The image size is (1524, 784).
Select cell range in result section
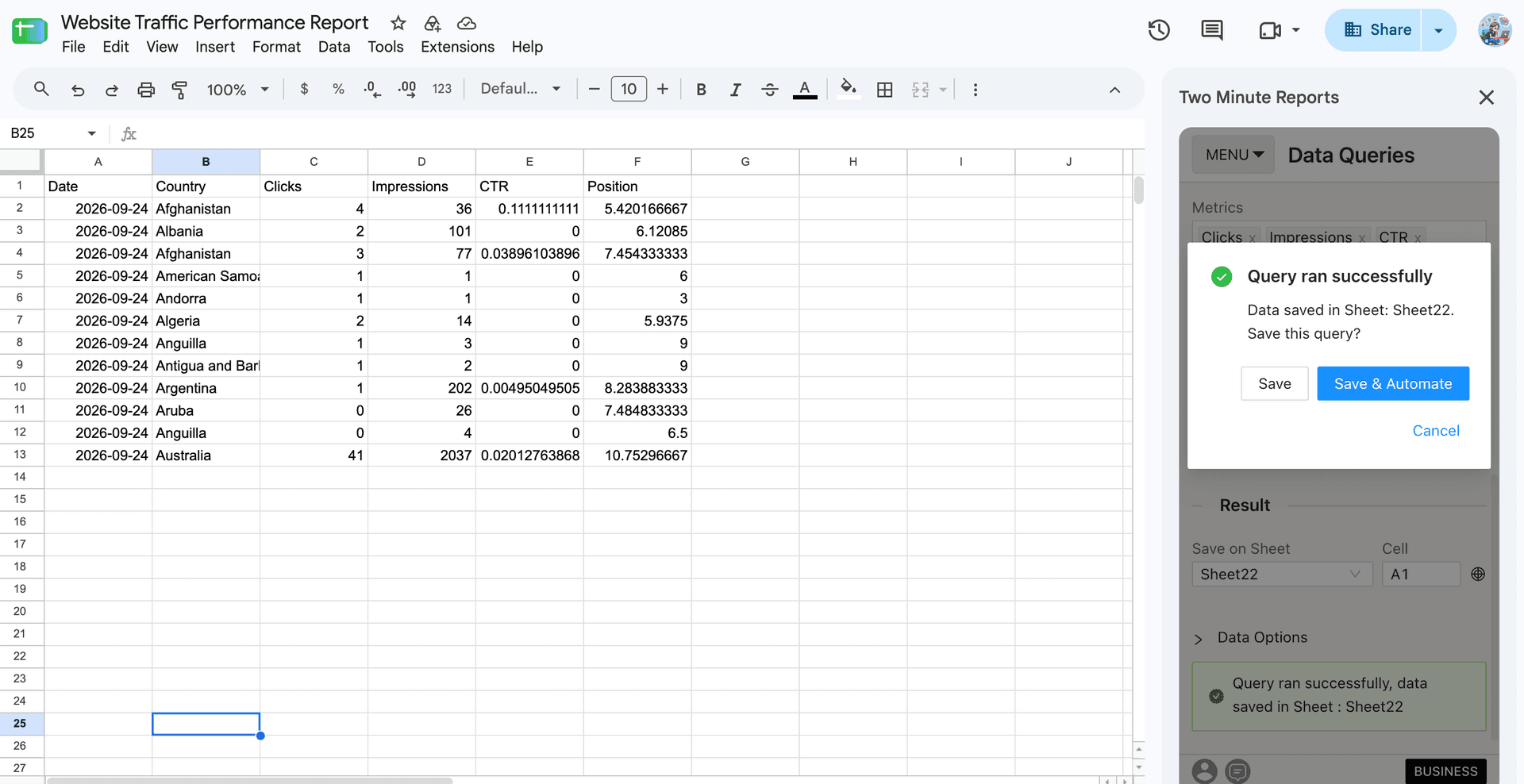[1478, 574]
